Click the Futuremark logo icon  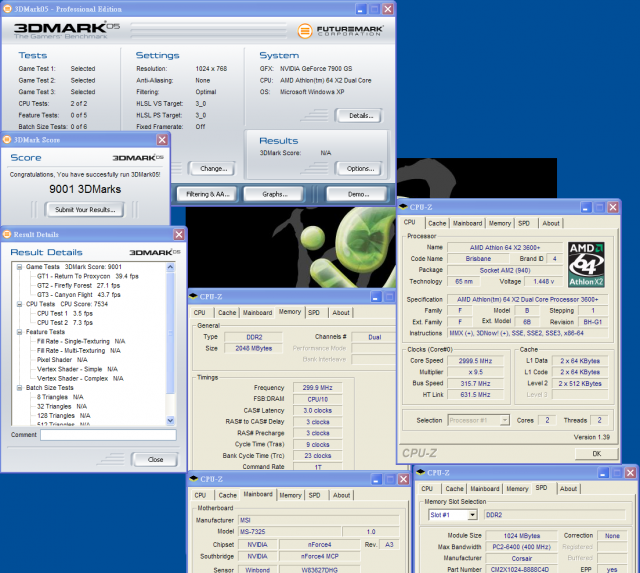tap(304, 31)
